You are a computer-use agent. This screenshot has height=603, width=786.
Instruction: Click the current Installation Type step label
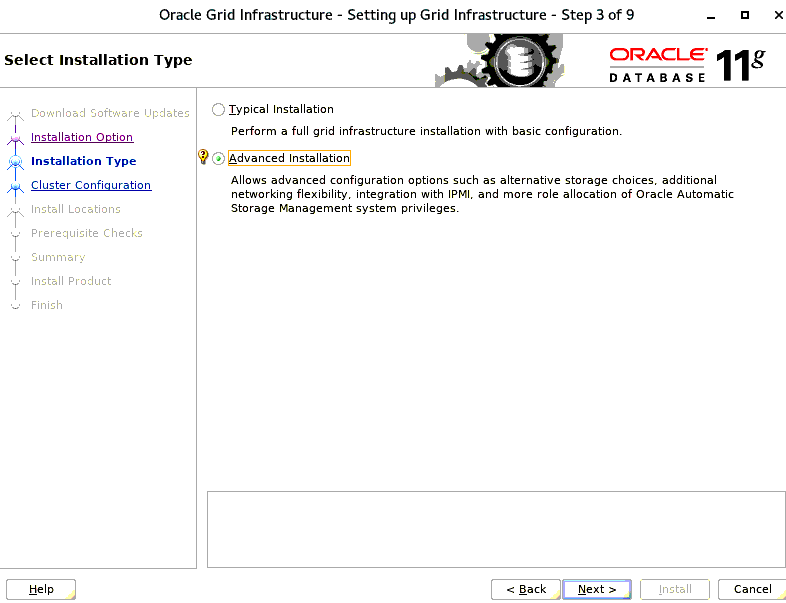pyautogui.click(x=84, y=162)
